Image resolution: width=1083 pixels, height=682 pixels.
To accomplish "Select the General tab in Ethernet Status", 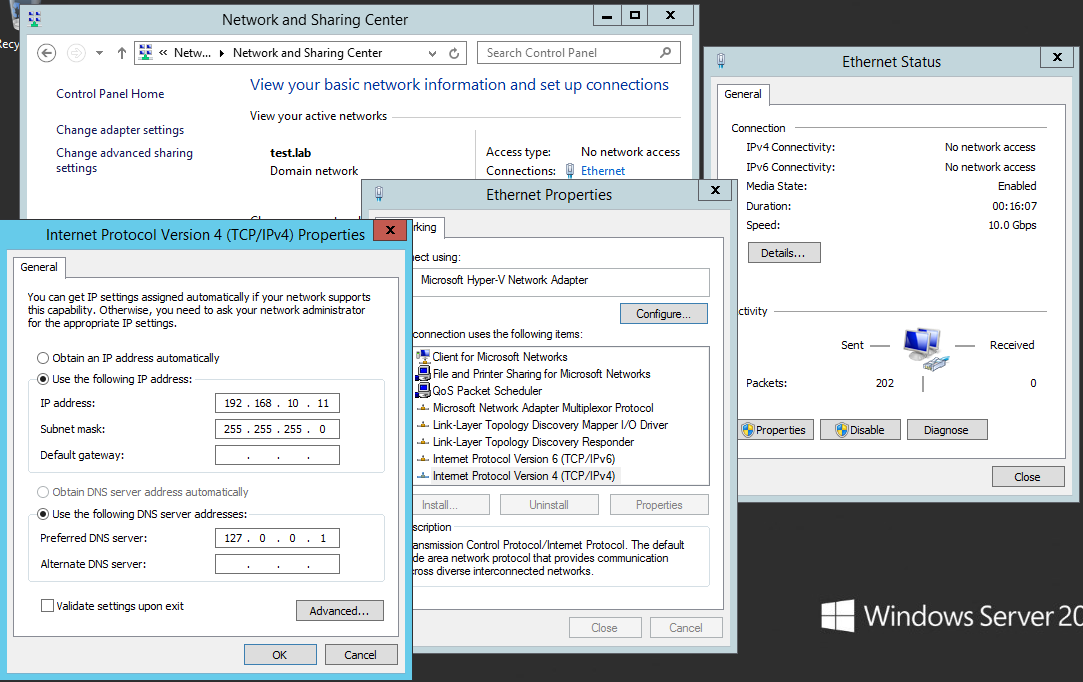I will (742, 94).
